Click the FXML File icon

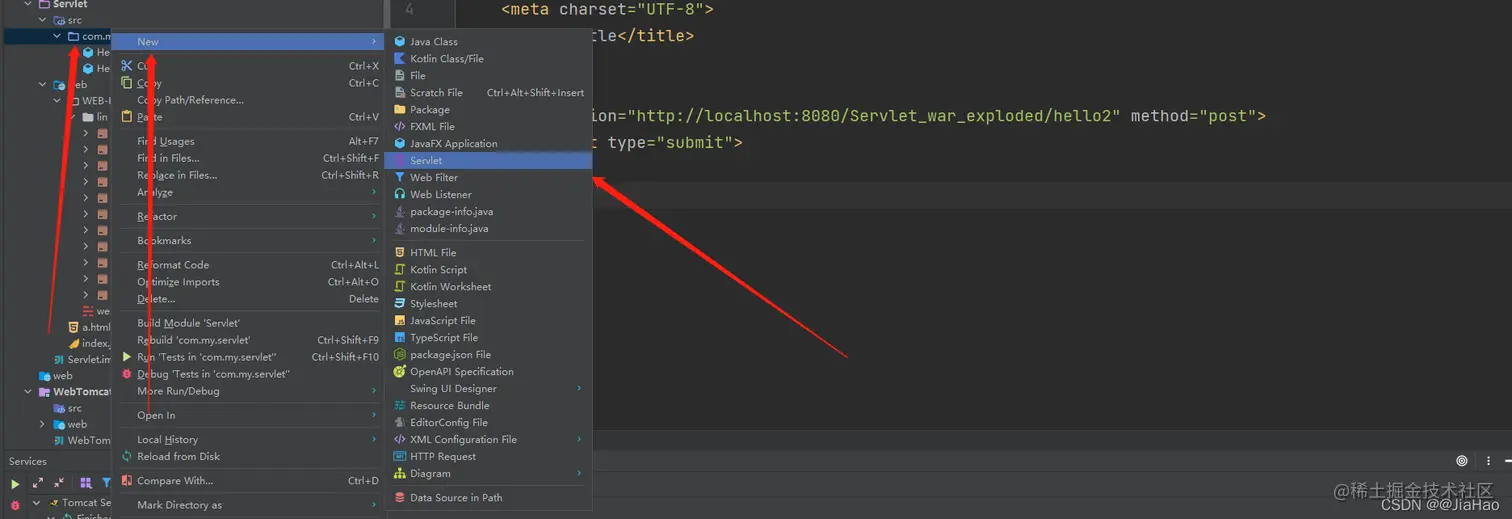point(400,127)
